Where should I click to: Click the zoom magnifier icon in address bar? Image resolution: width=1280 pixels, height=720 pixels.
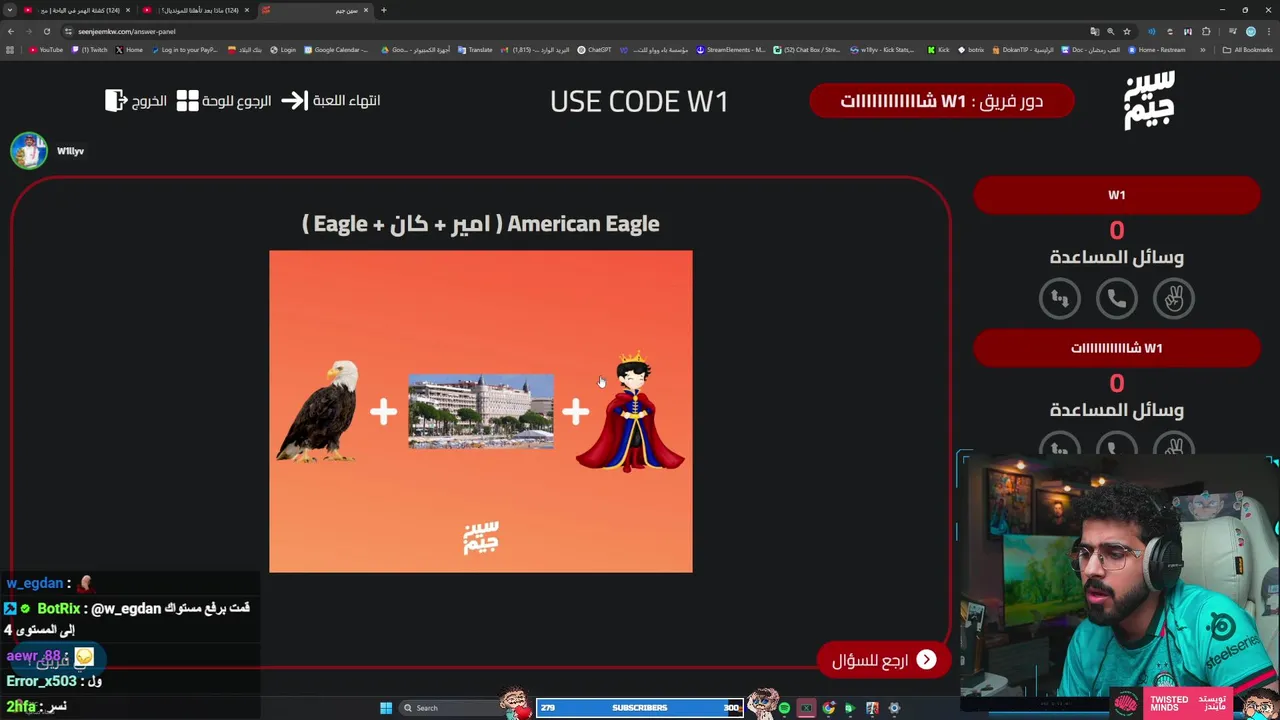[x=1111, y=31]
